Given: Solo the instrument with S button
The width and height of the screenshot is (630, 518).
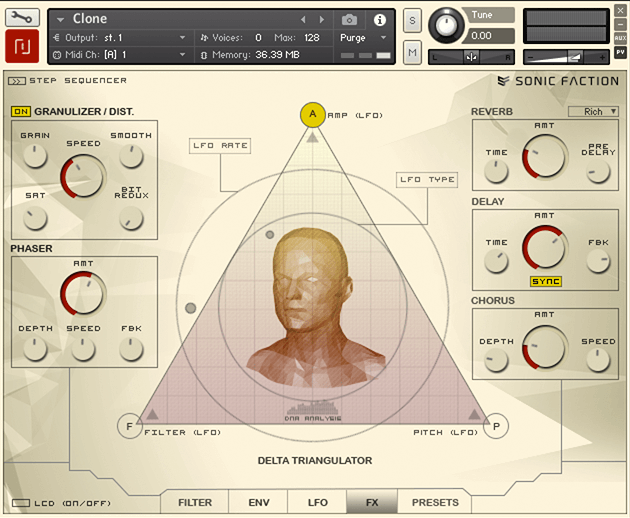Looking at the screenshot, I should [x=412, y=20].
